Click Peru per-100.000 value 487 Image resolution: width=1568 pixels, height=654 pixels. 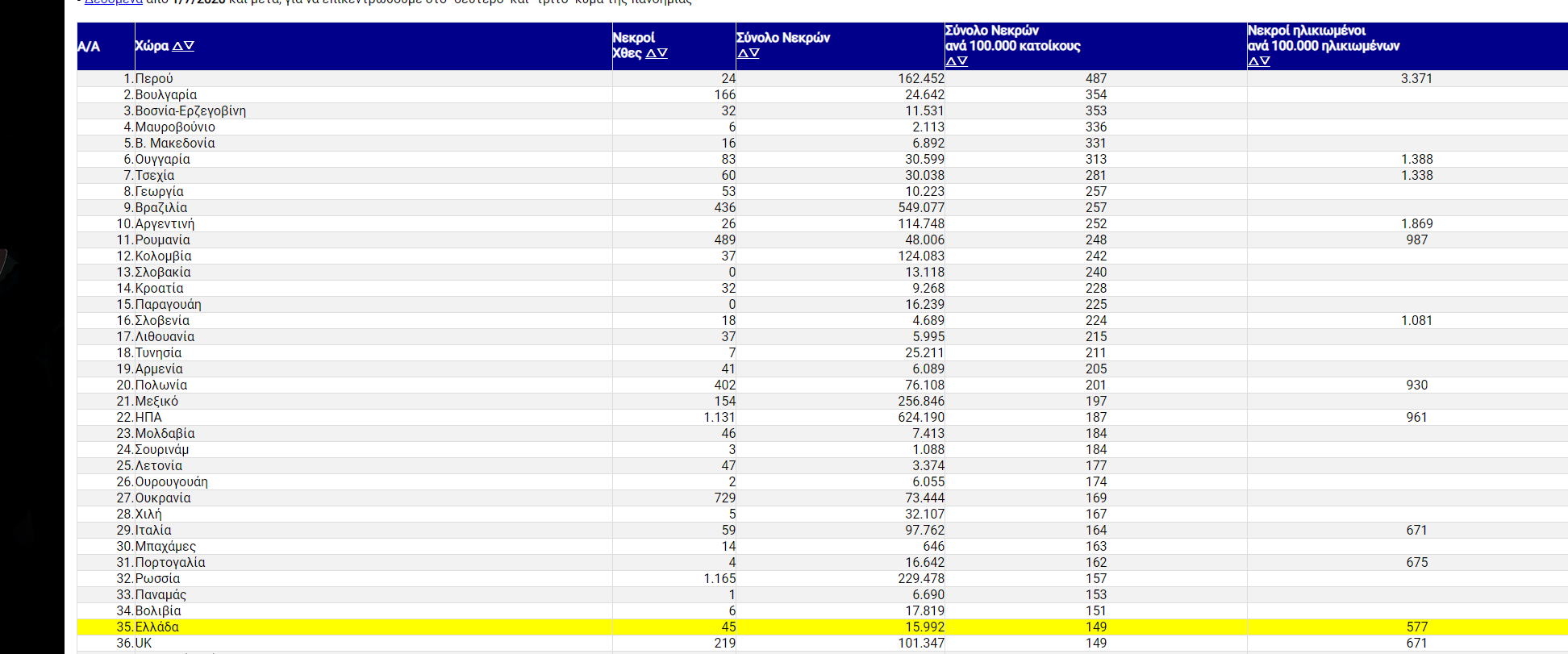[x=1096, y=78]
